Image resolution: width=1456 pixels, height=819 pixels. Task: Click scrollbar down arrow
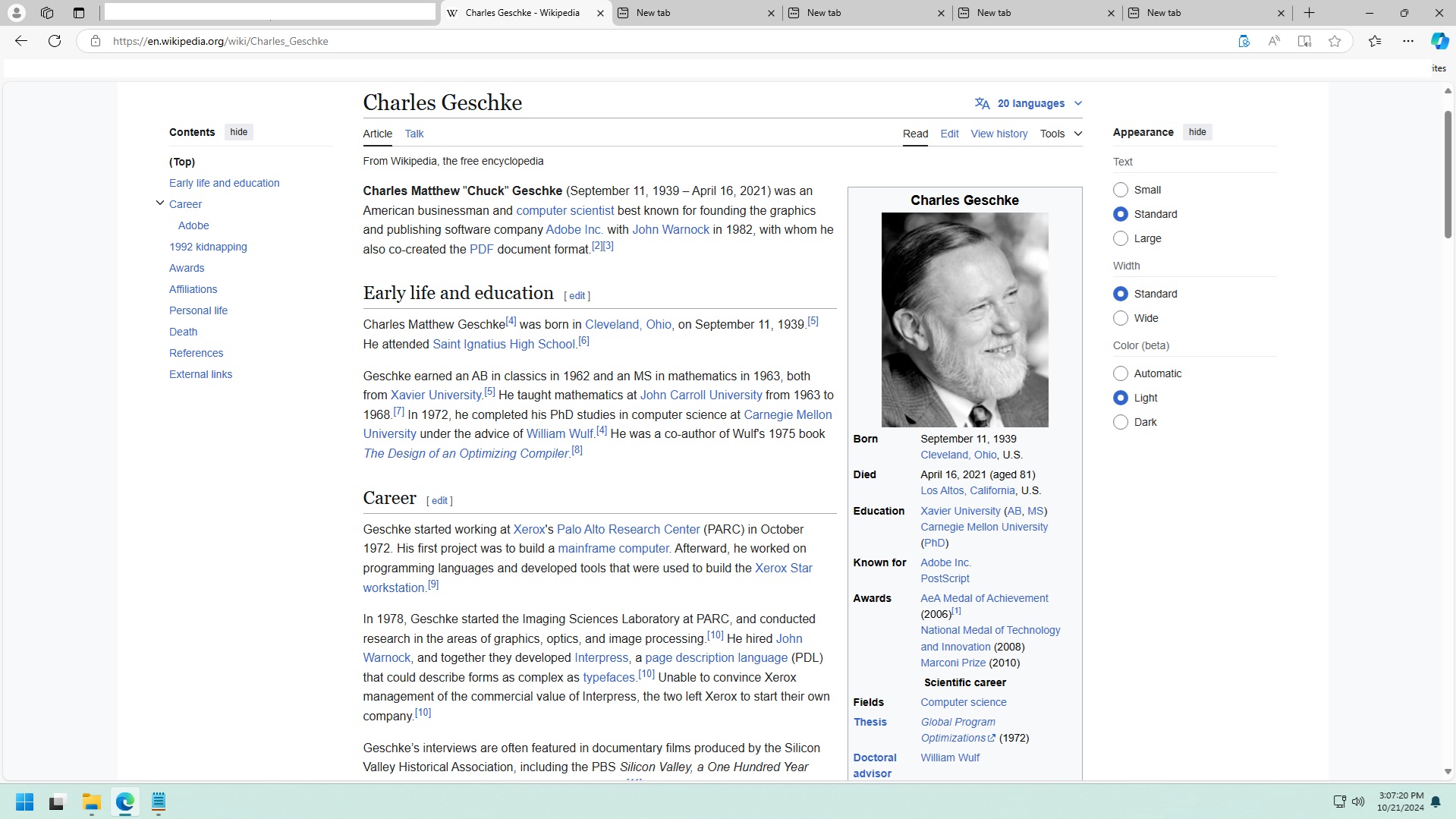(x=1448, y=771)
